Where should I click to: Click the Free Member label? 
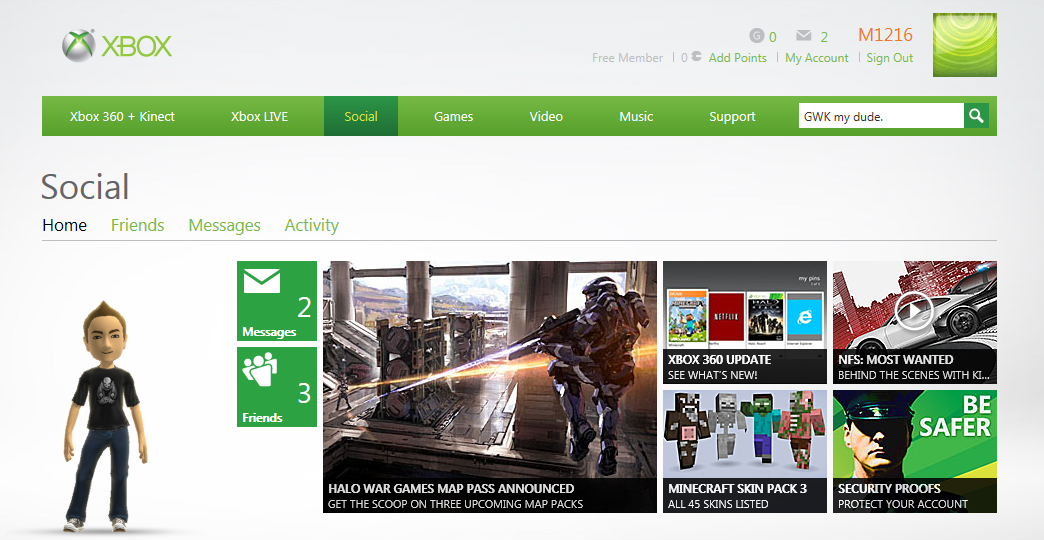pos(627,58)
